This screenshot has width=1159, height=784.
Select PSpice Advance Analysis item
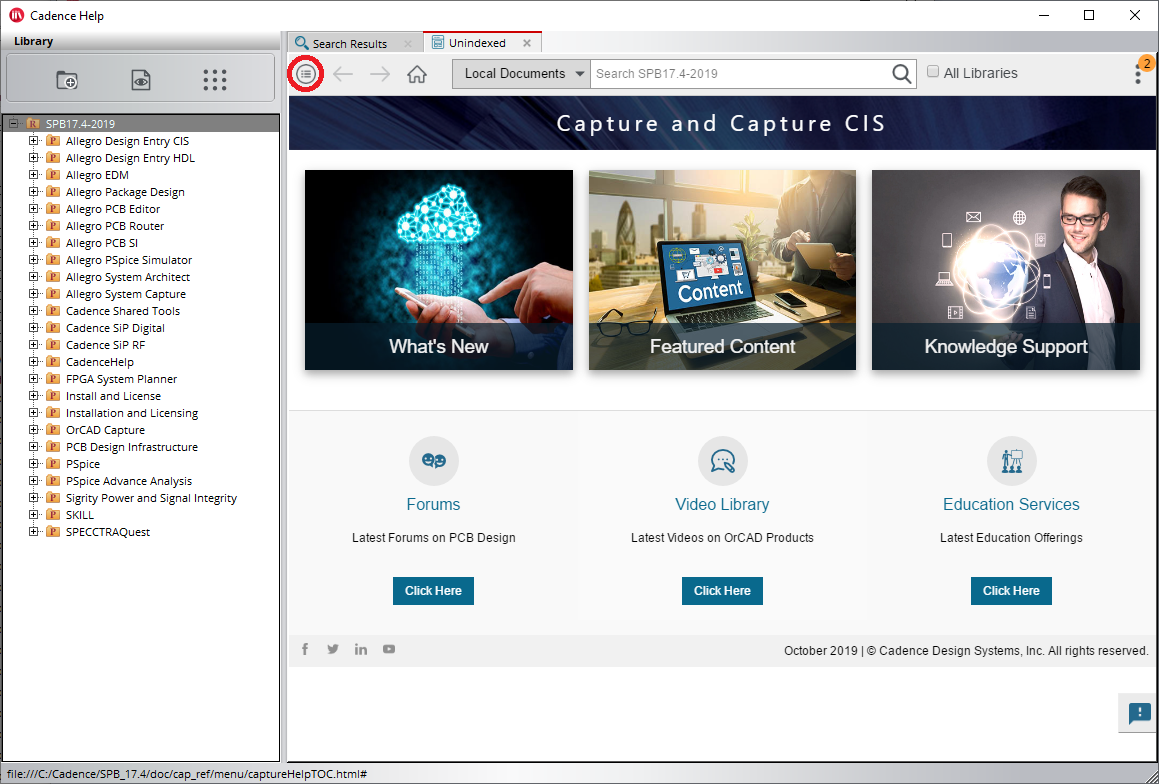(129, 480)
